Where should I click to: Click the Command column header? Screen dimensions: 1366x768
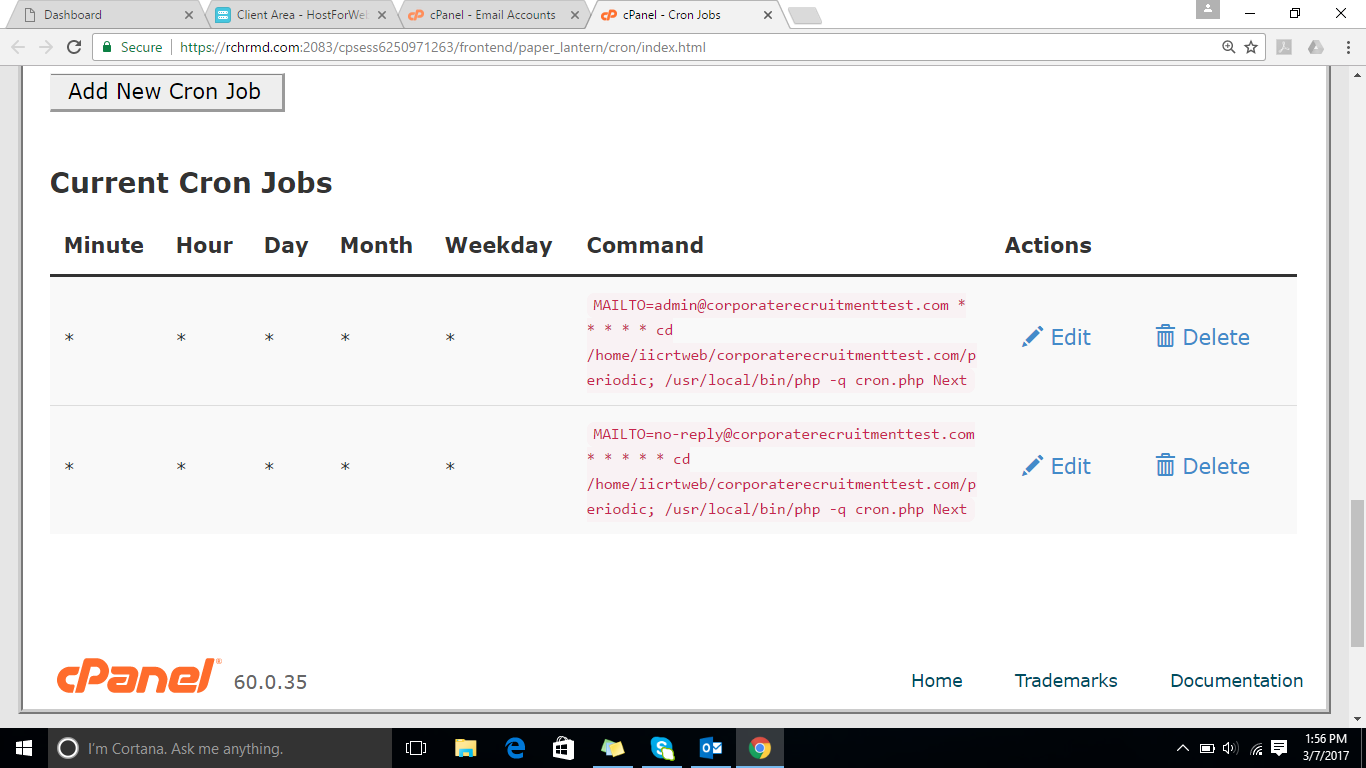tap(645, 246)
